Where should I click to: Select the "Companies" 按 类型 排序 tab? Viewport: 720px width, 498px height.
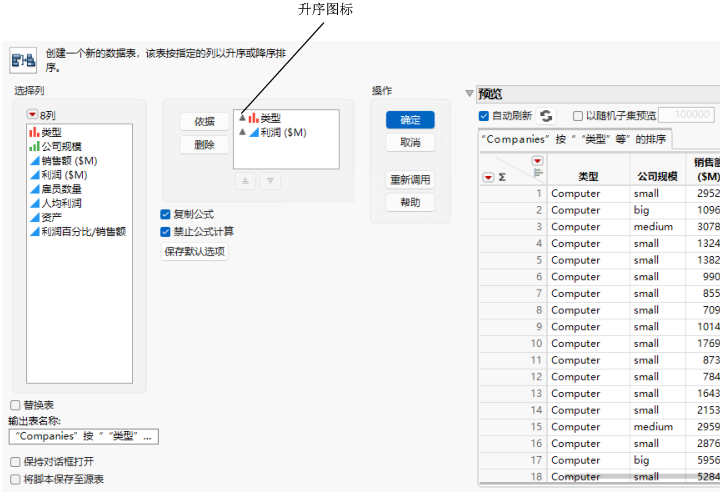(x=576, y=139)
